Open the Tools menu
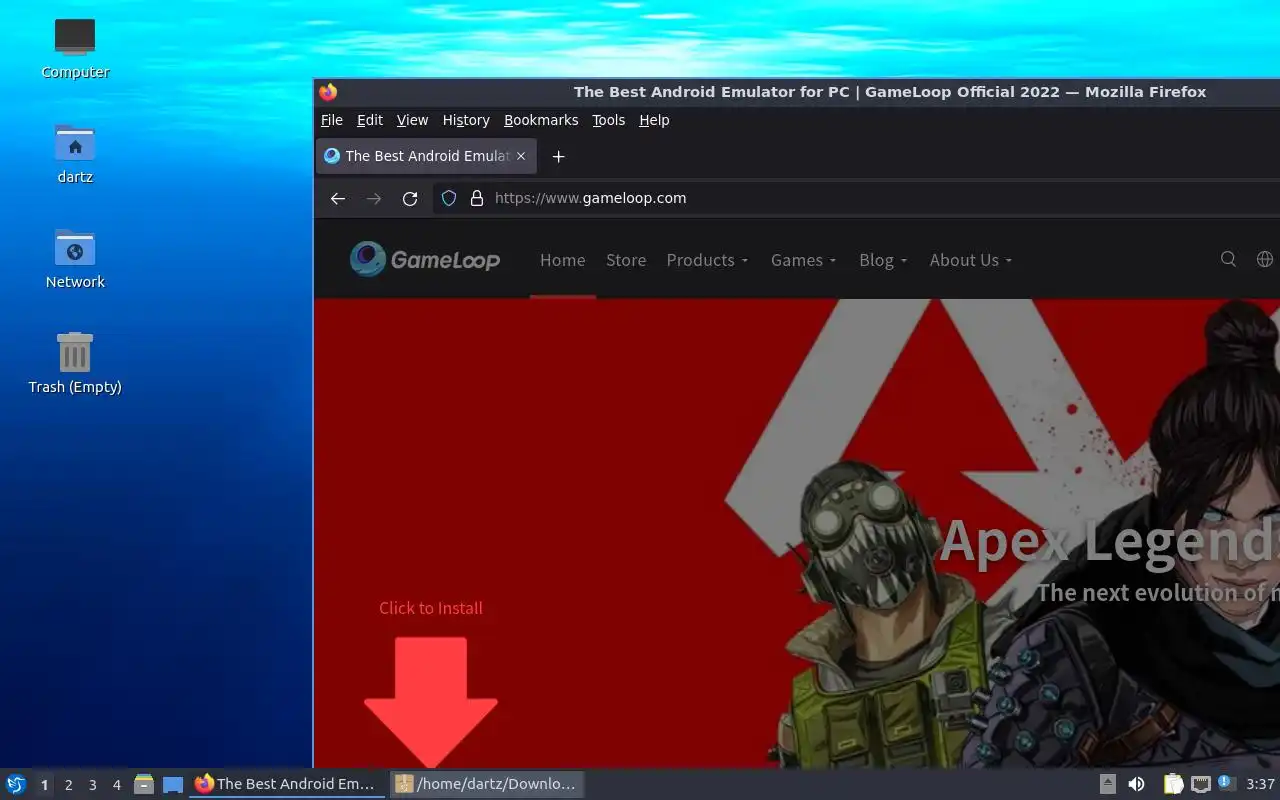Viewport: 1280px width, 800px height. click(608, 120)
